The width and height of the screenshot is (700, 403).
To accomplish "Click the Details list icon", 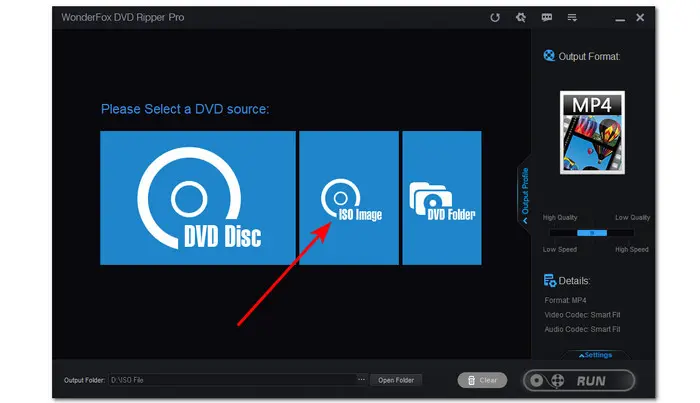I will coord(550,280).
